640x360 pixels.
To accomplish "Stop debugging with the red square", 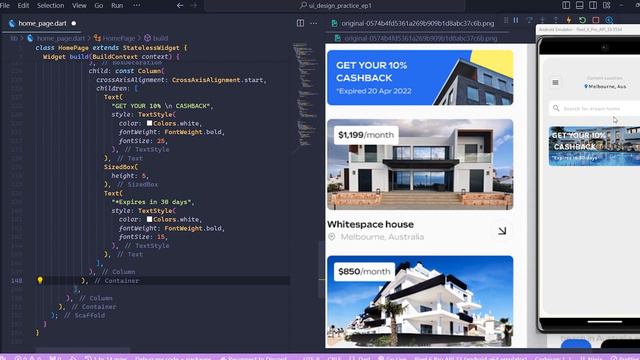I will coord(596,20).
